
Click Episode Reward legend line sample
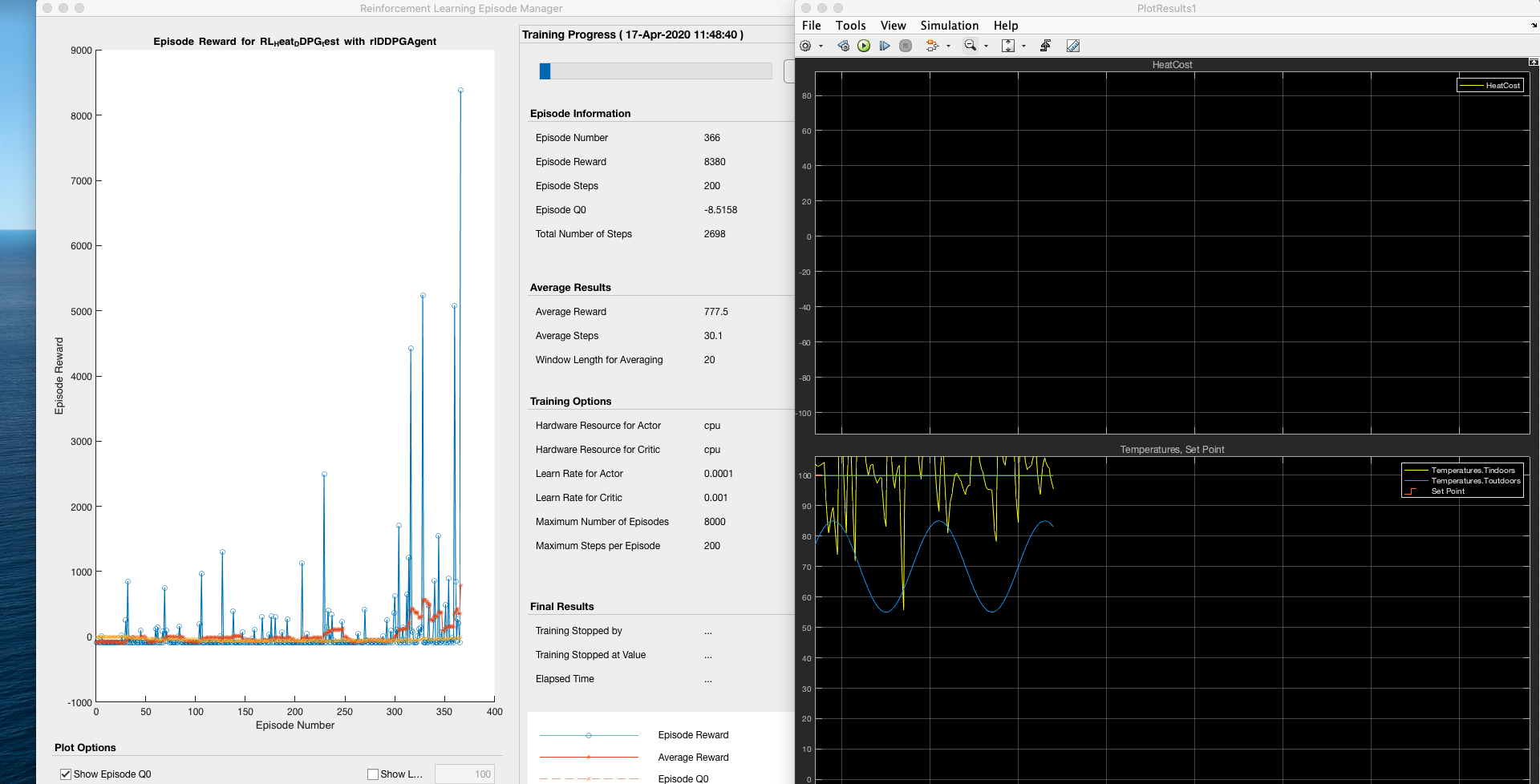589,735
